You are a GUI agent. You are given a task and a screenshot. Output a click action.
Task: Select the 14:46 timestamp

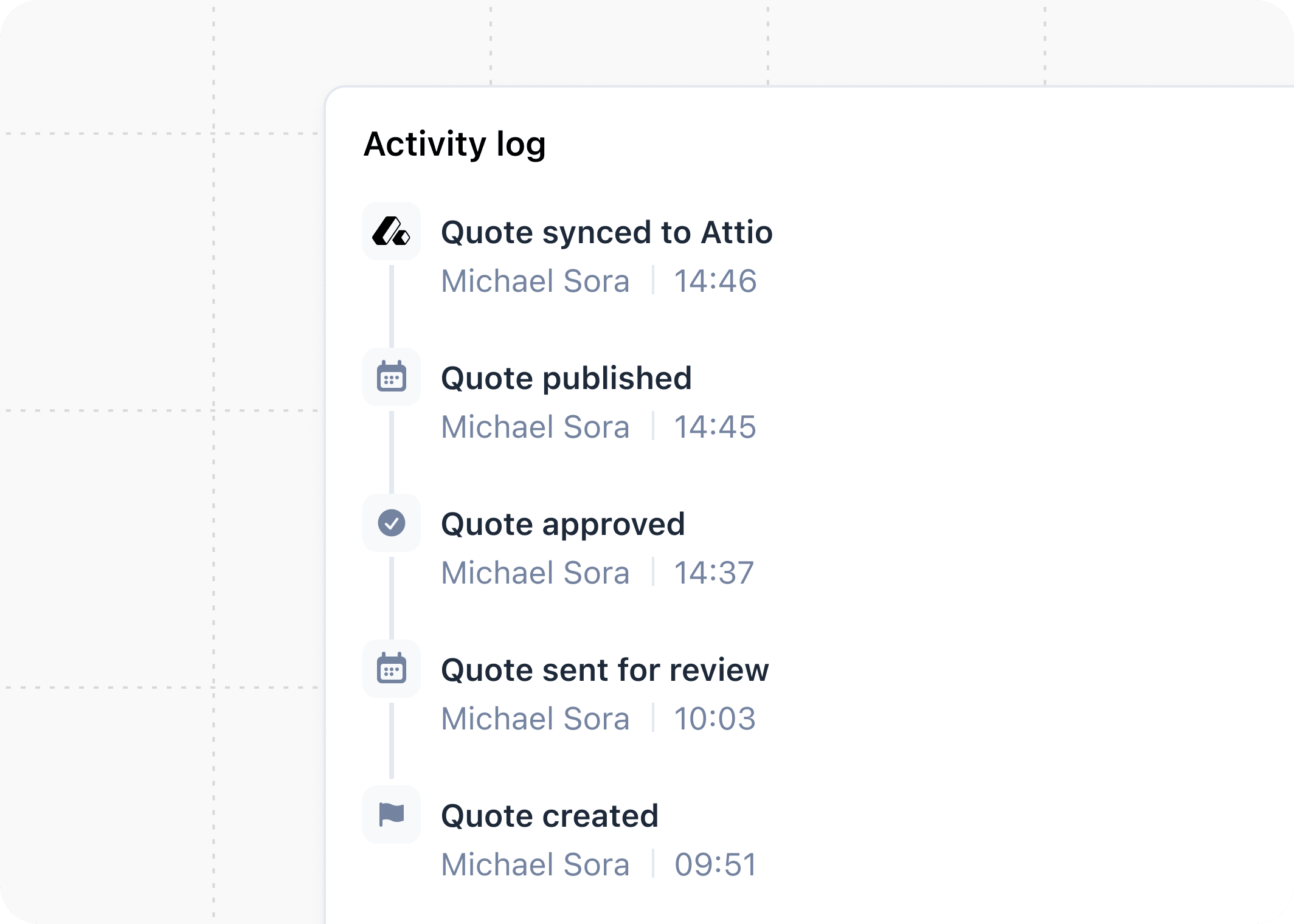tap(715, 280)
